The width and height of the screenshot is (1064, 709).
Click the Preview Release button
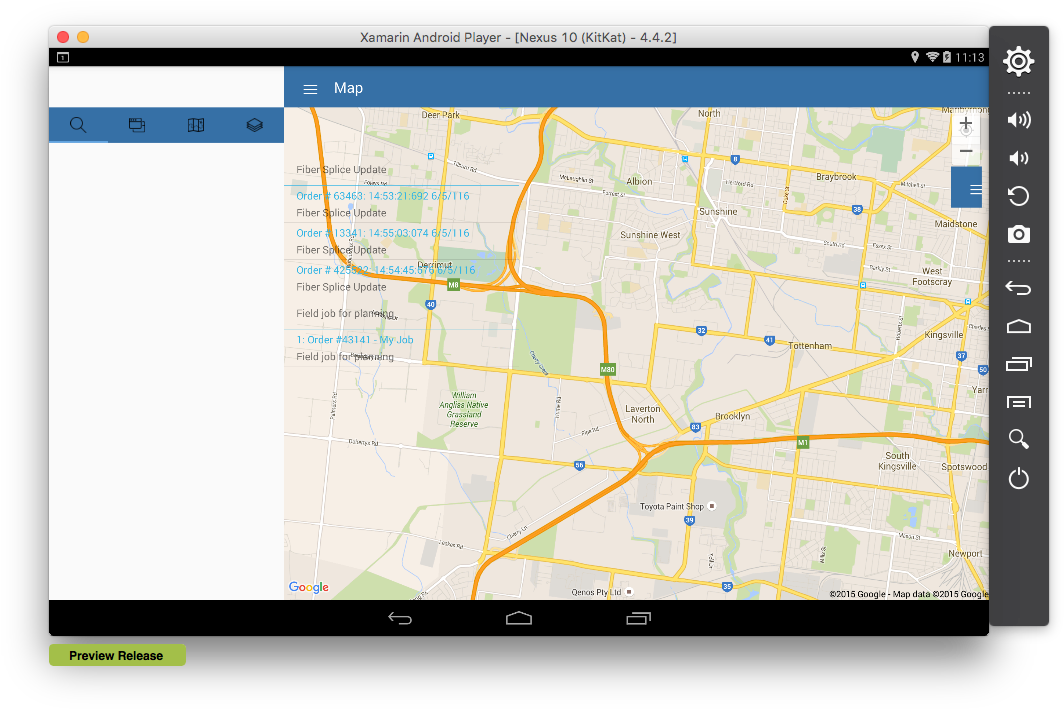116,655
